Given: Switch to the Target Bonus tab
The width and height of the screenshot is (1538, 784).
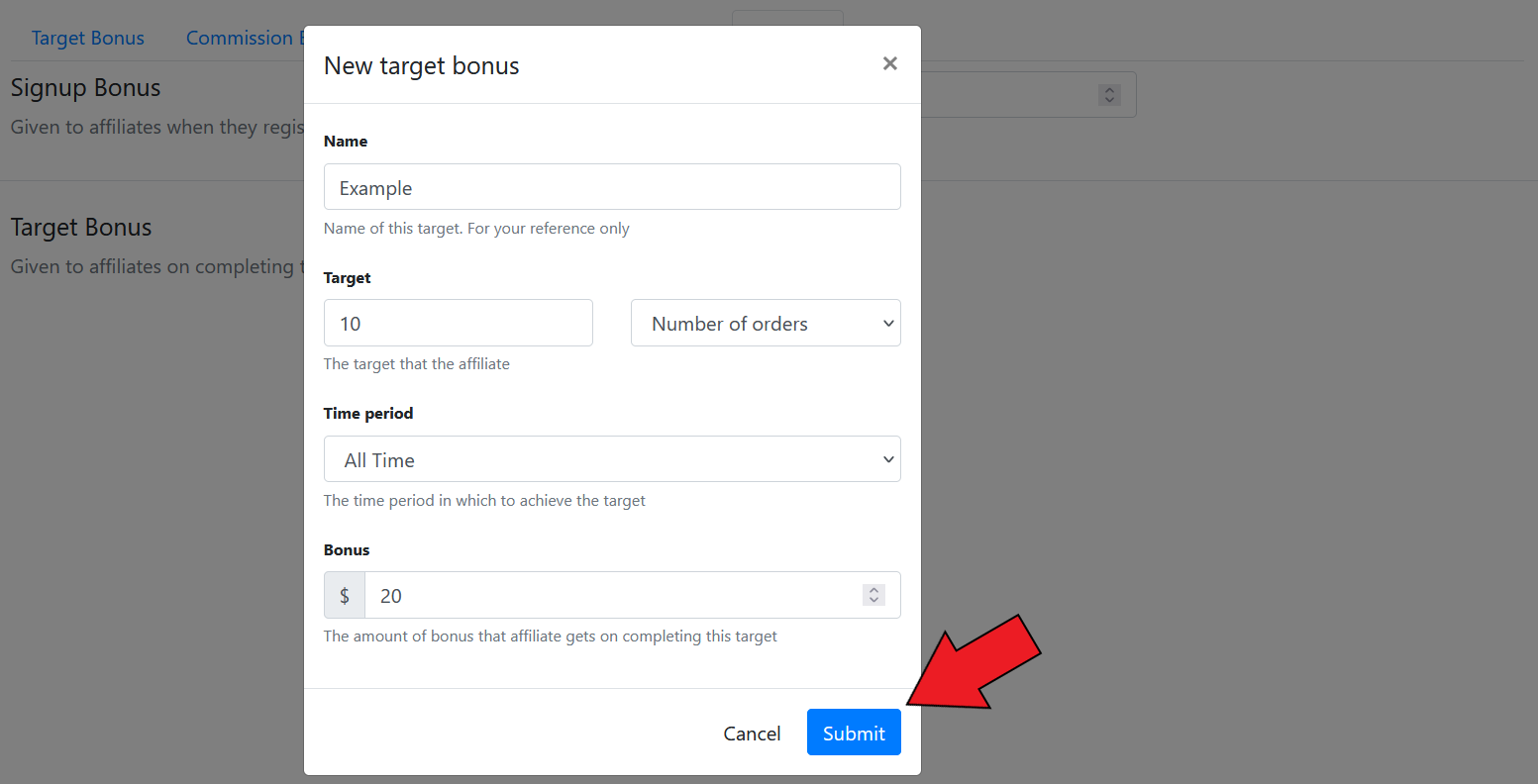Looking at the screenshot, I should pyautogui.click(x=87, y=38).
